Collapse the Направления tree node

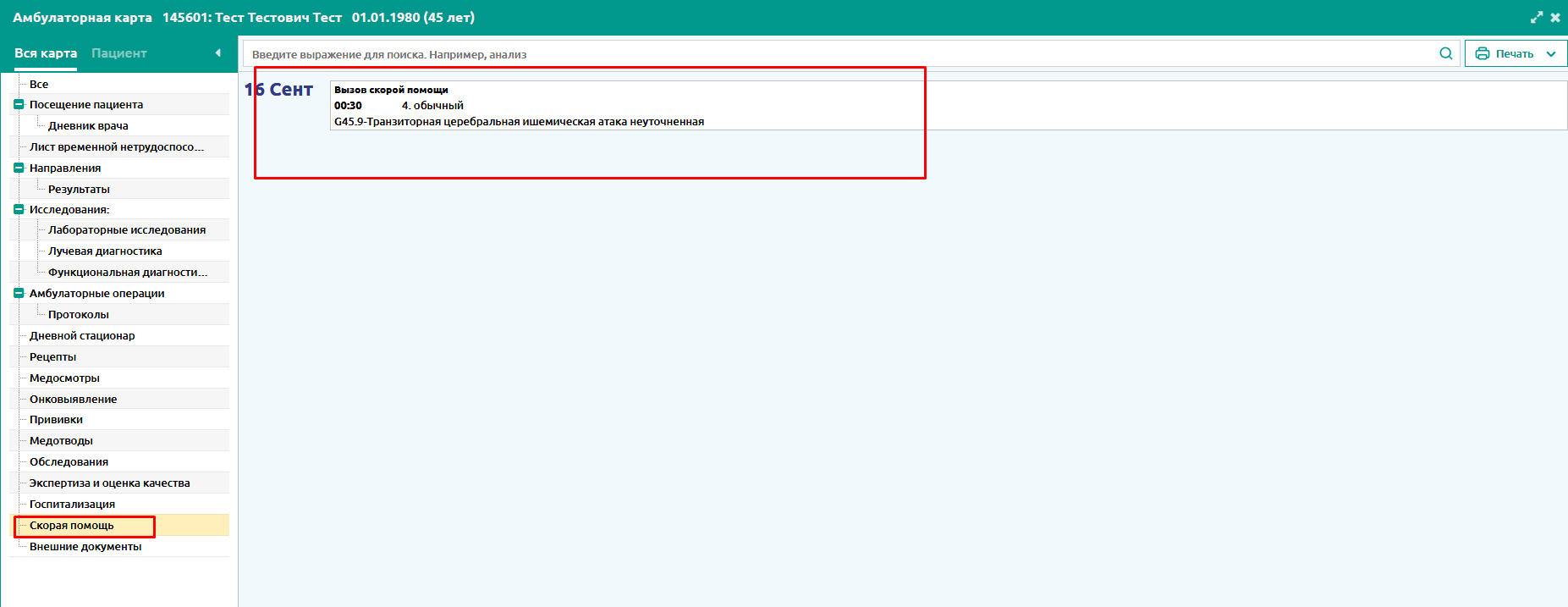(19, 168)
